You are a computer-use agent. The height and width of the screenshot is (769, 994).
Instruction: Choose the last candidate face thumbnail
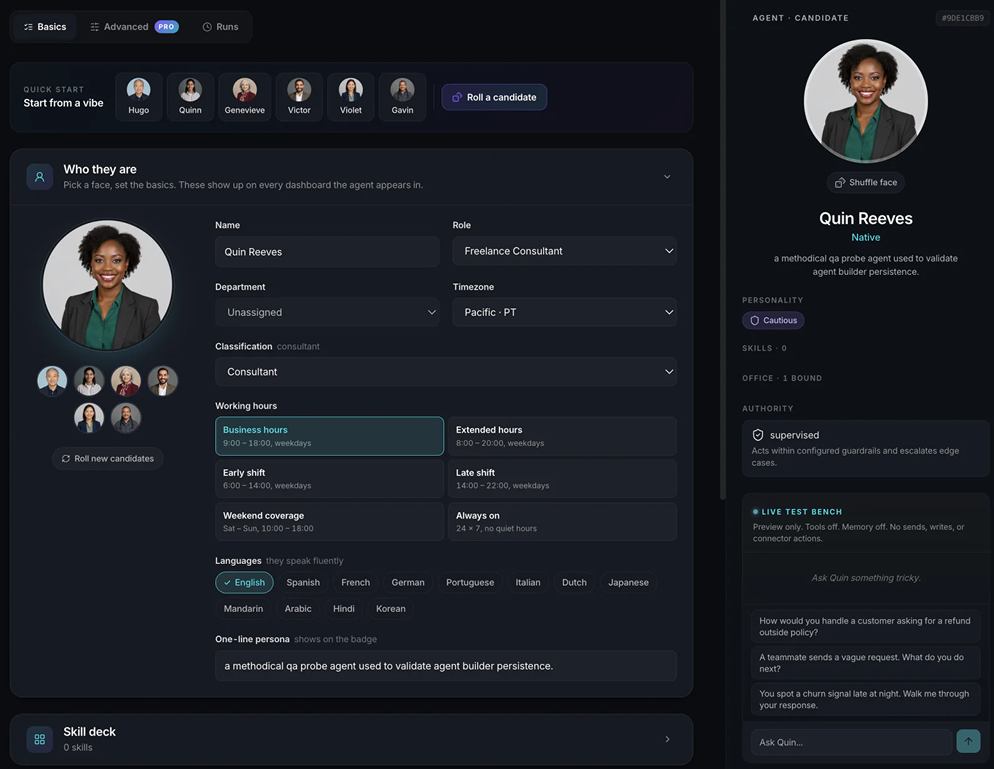(126, 418)
